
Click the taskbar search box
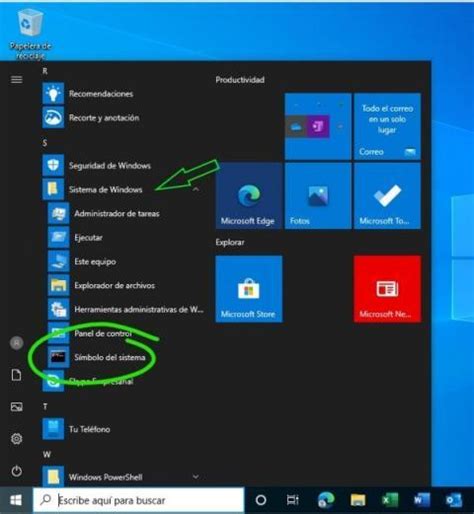pos(139,500)
